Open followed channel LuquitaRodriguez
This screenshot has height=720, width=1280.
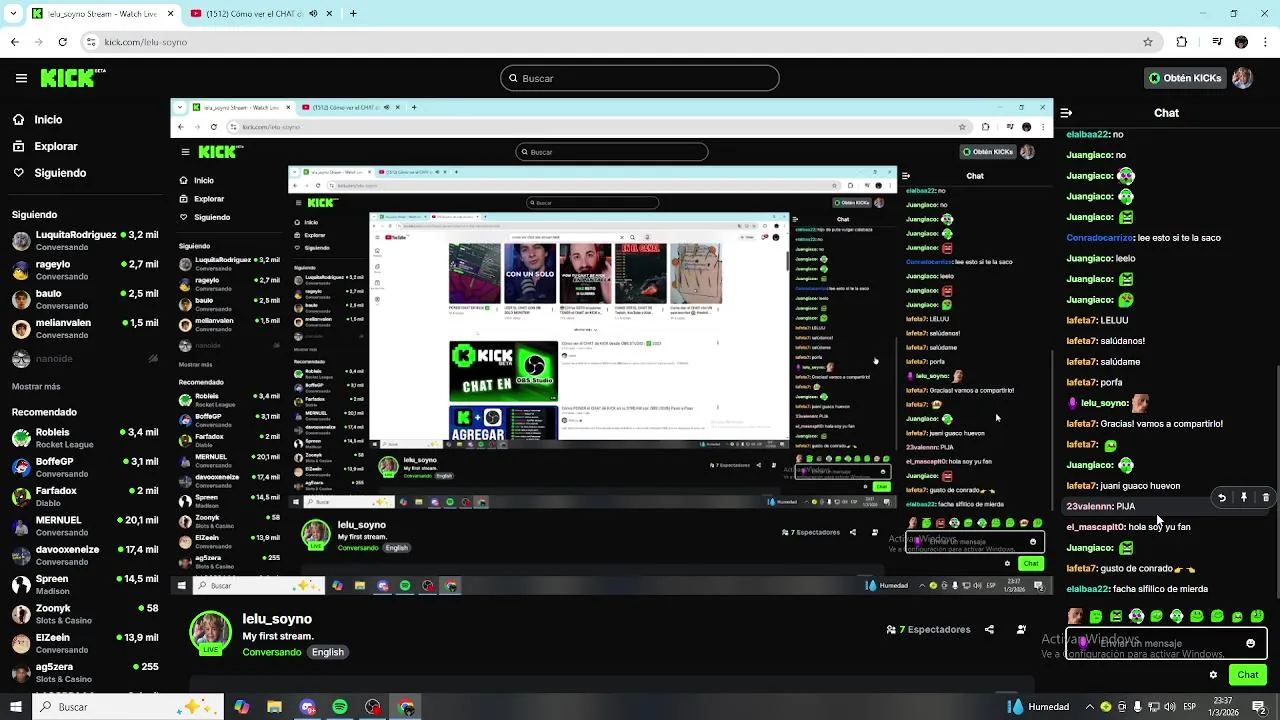pos(84,240)
